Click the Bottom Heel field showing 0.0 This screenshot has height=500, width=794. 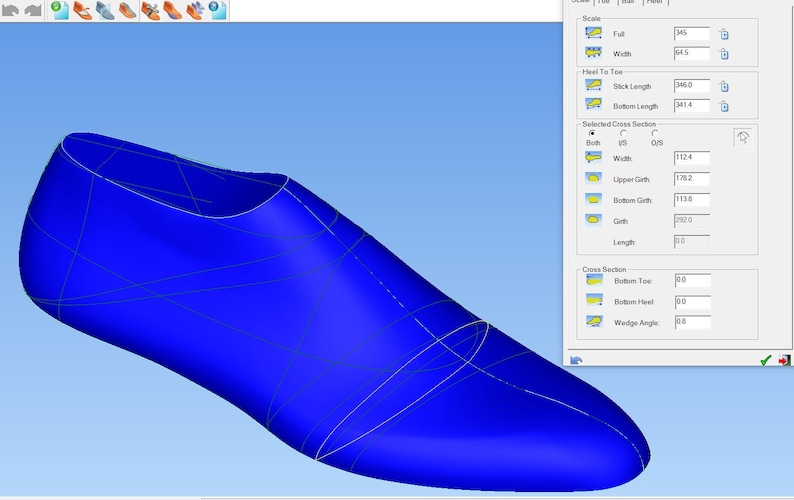pyautogui.click(x=693, y=302)
